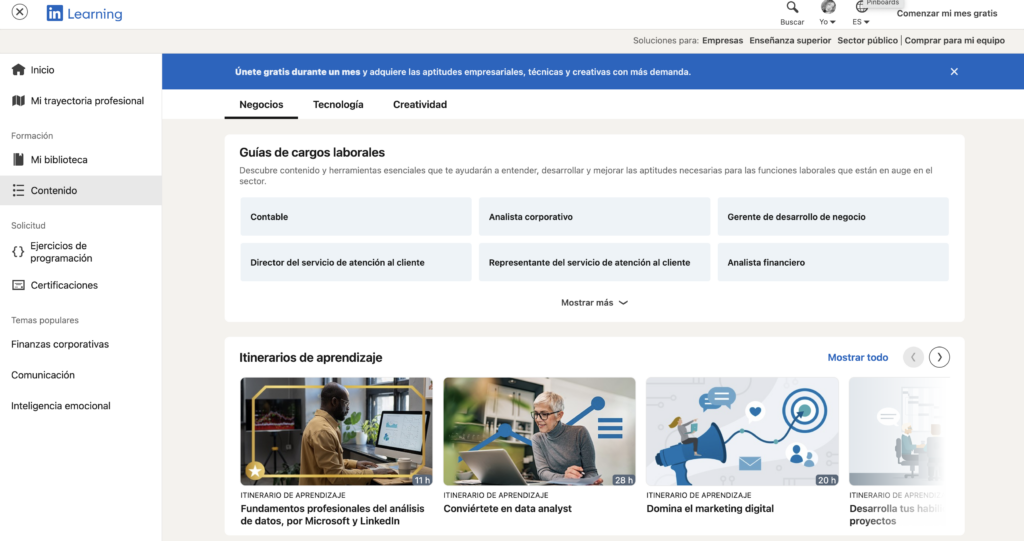Select the Ejercicios de programación braces icon
The height and width of the screenshot is (541, 1024).
[18, 252]
